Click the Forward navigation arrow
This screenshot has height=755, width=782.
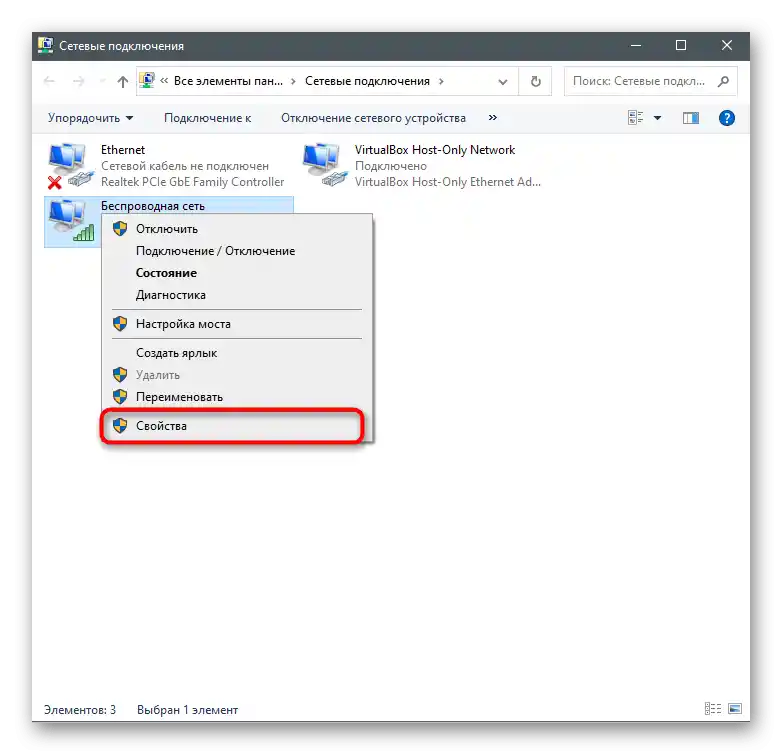78,81
